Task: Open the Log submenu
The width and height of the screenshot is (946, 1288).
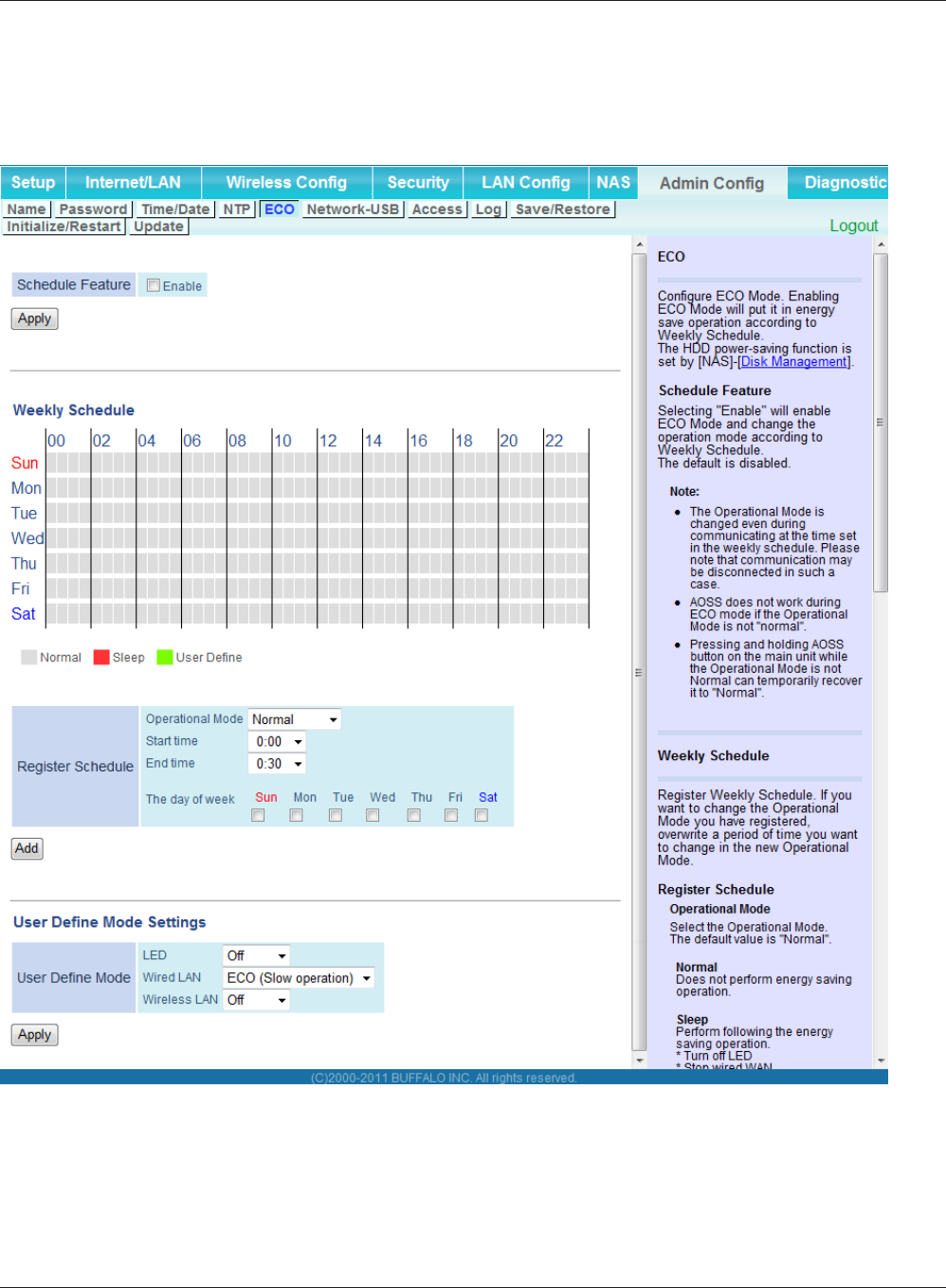Action: point(488,209)
